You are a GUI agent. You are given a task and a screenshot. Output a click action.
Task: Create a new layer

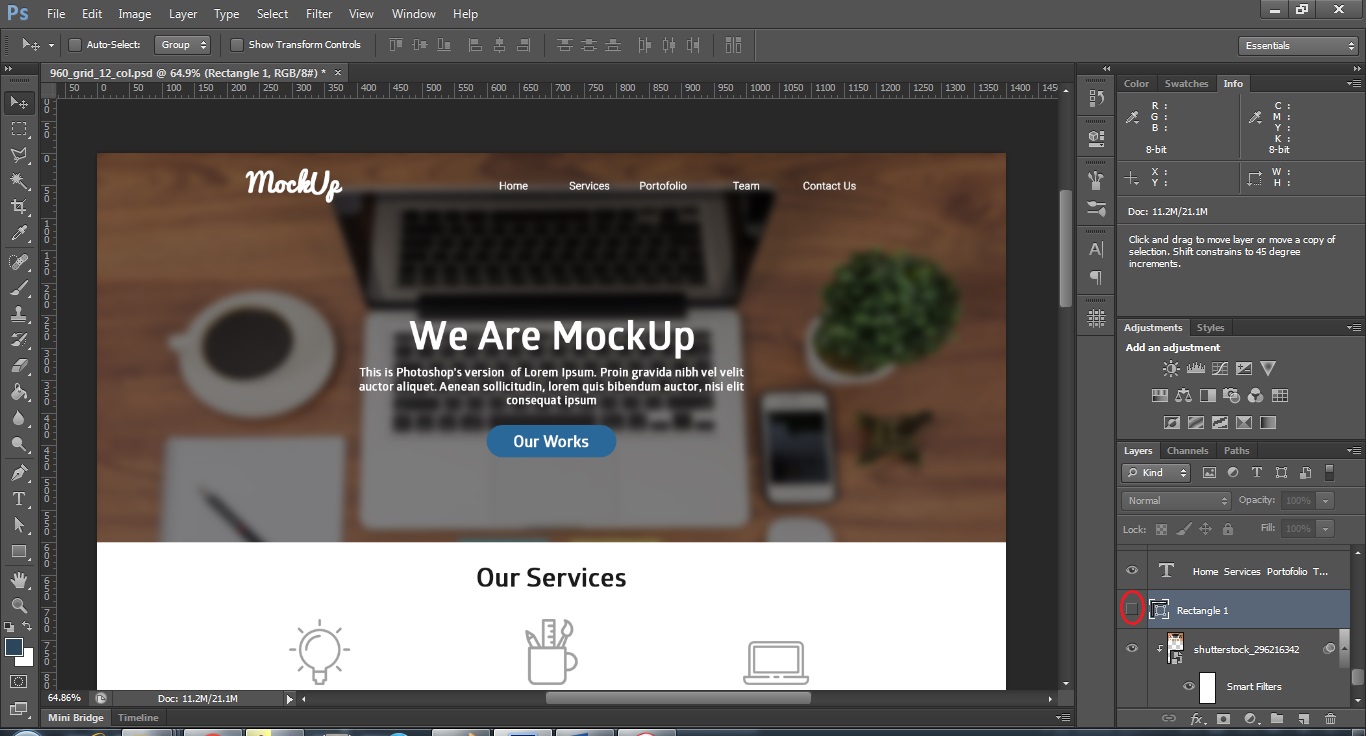pyautogui.click(x=1304, y=719)
